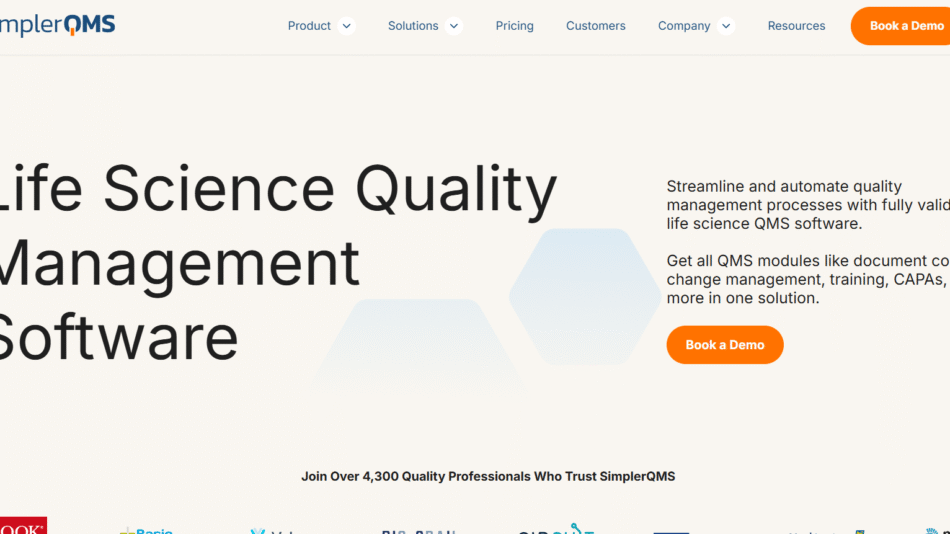
Task: Expand the Solutions dropdown chevron
Action: 454,26
